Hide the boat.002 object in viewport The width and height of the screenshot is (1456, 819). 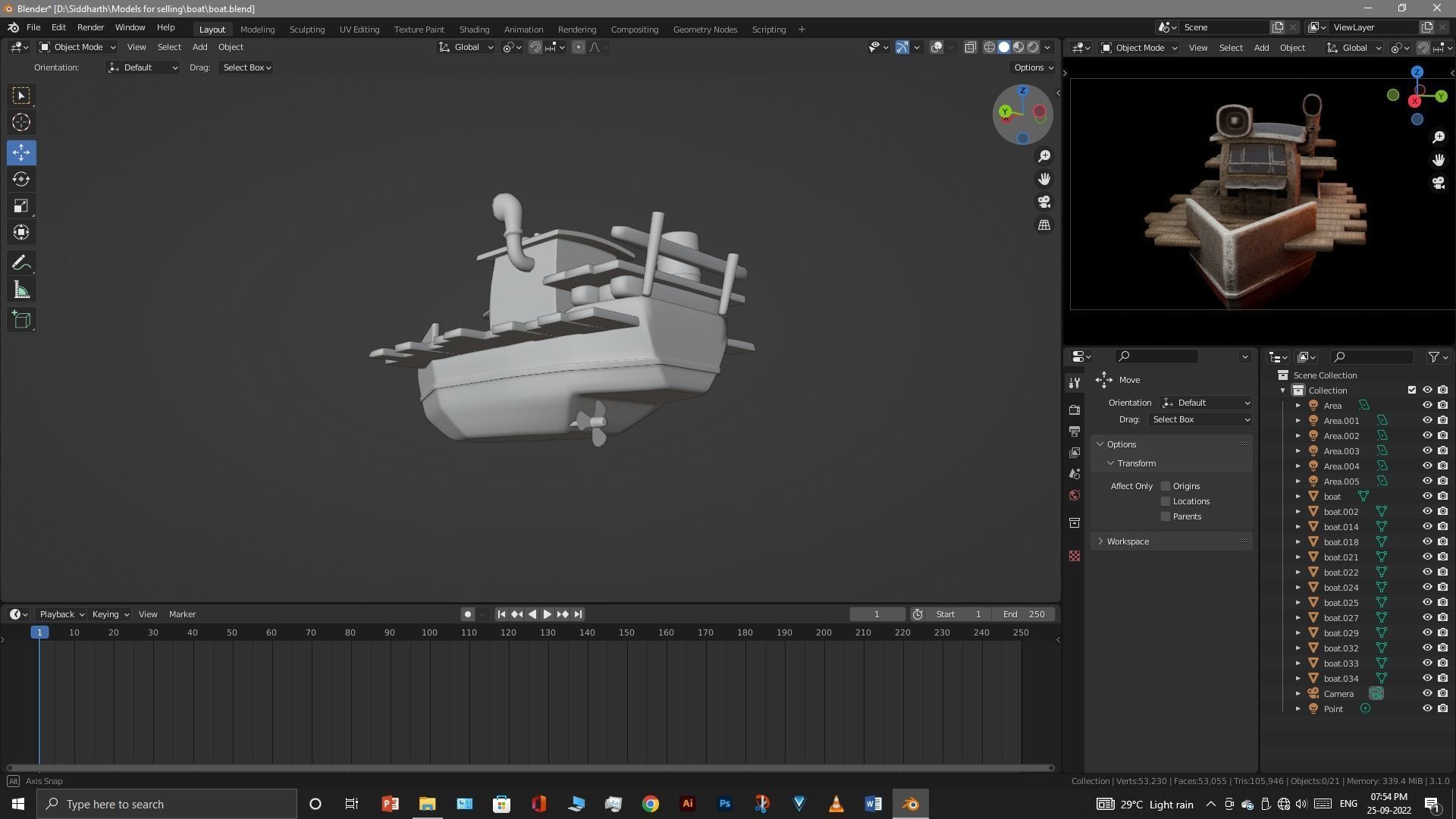click(1426, 512)
